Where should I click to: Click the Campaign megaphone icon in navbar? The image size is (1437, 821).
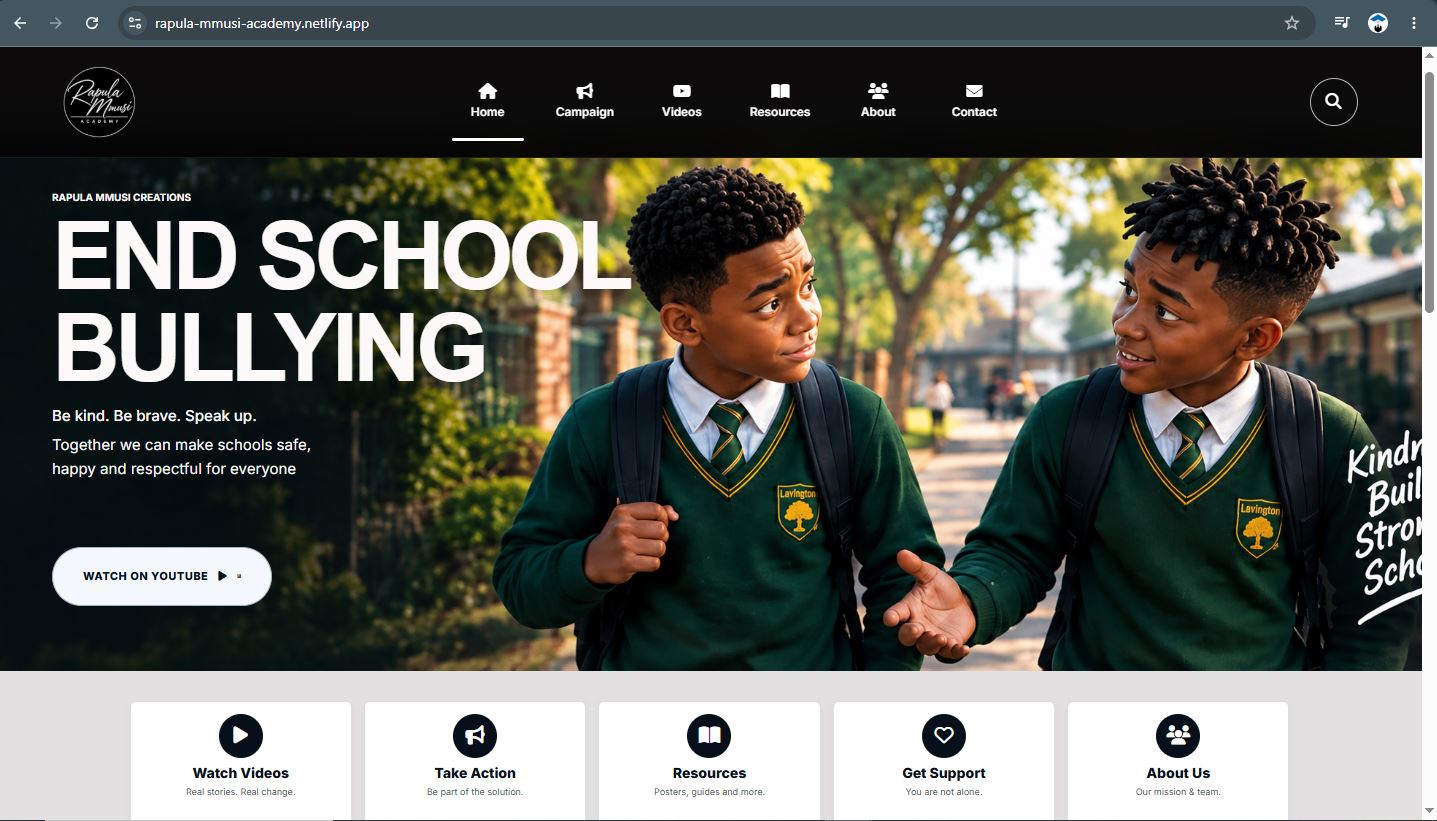point(585,91)
